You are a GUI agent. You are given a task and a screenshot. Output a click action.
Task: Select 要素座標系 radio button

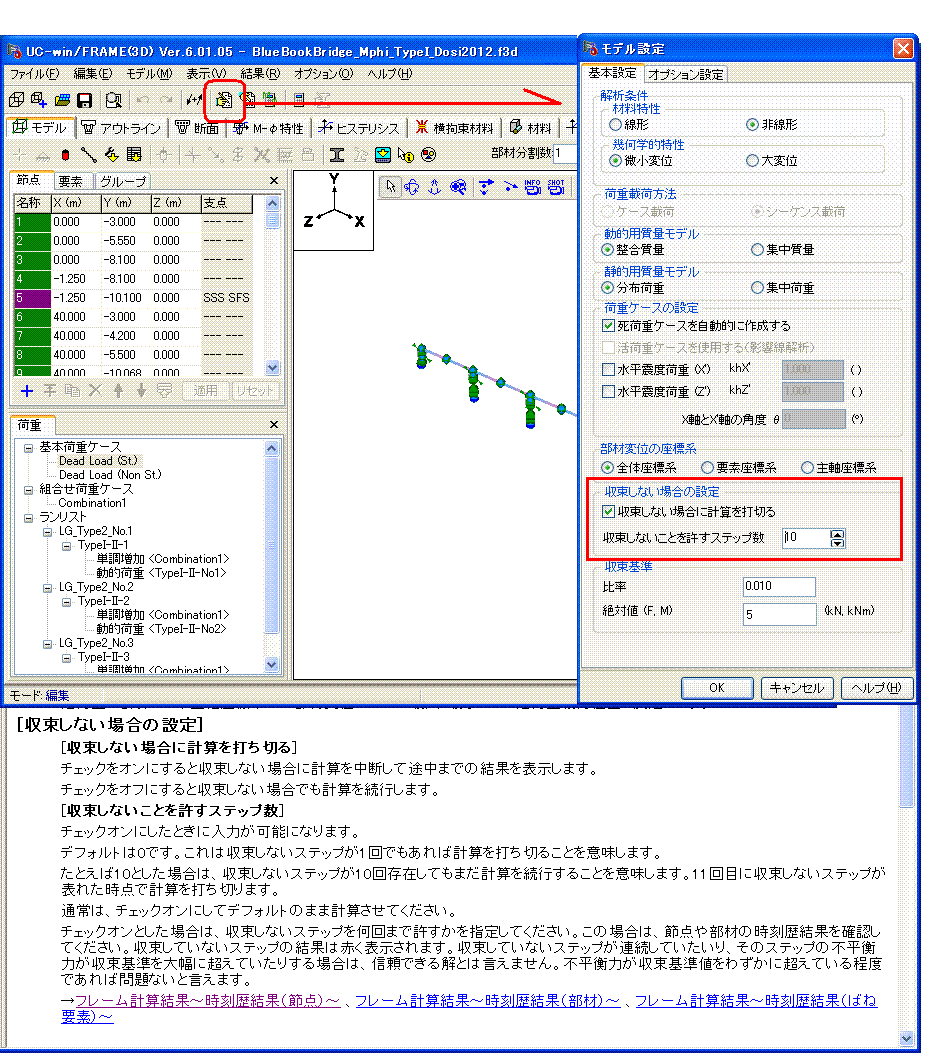click(707, 468)
